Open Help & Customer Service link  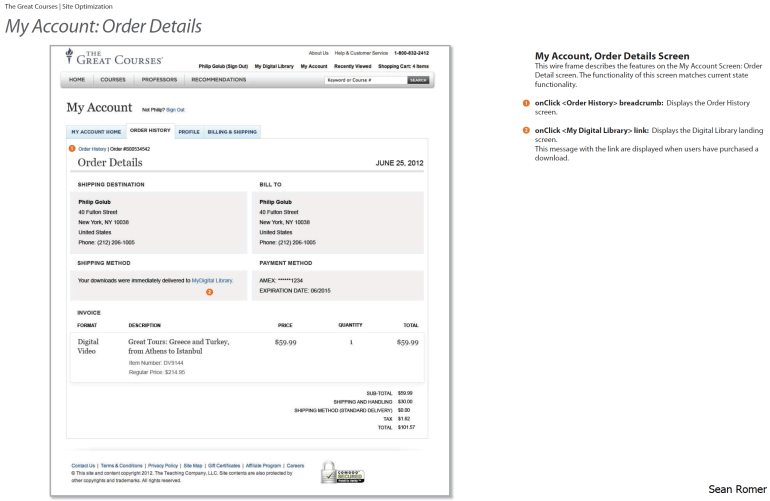point(361,53)
